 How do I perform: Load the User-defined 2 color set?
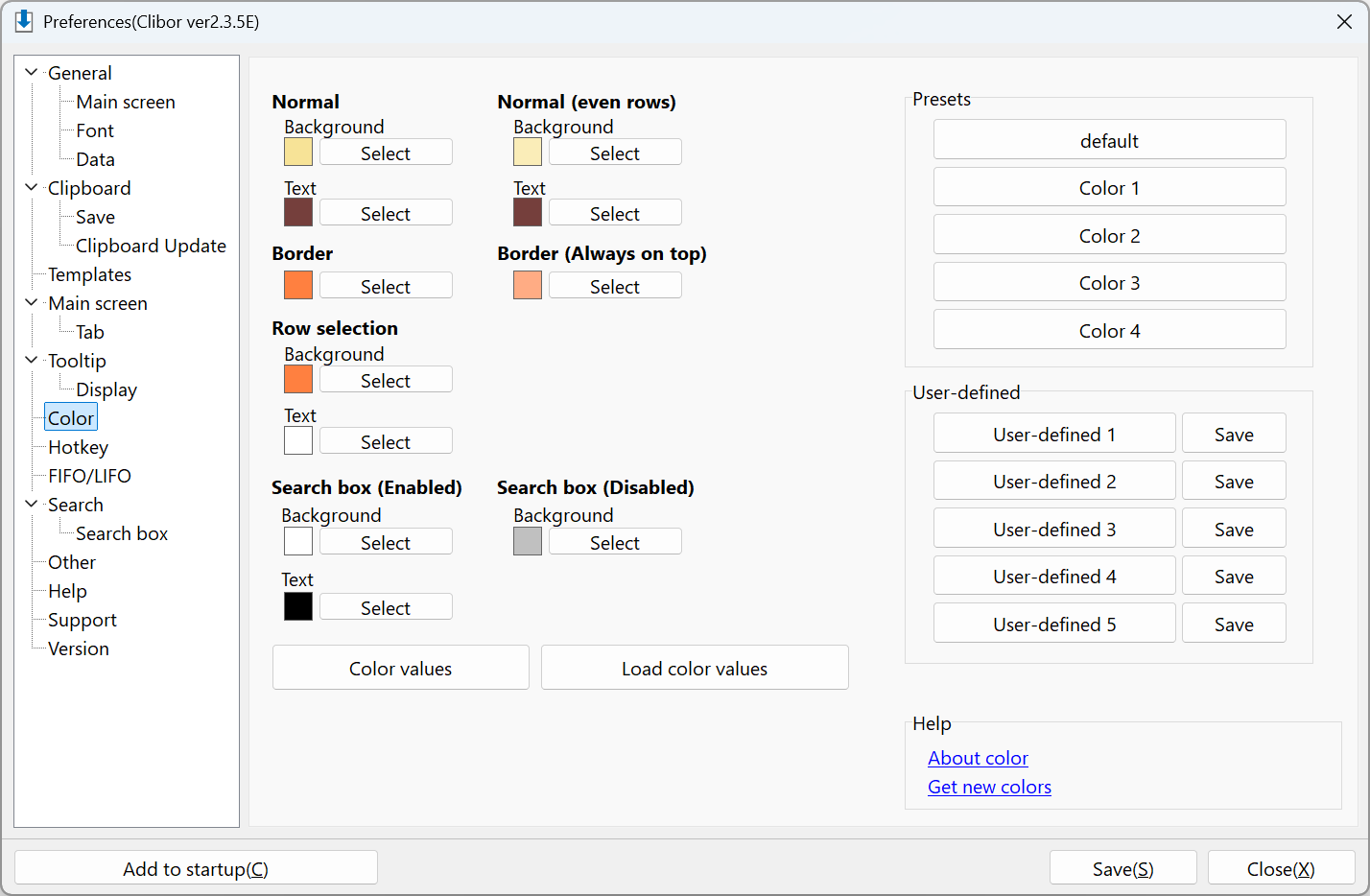click(1054, 481)
